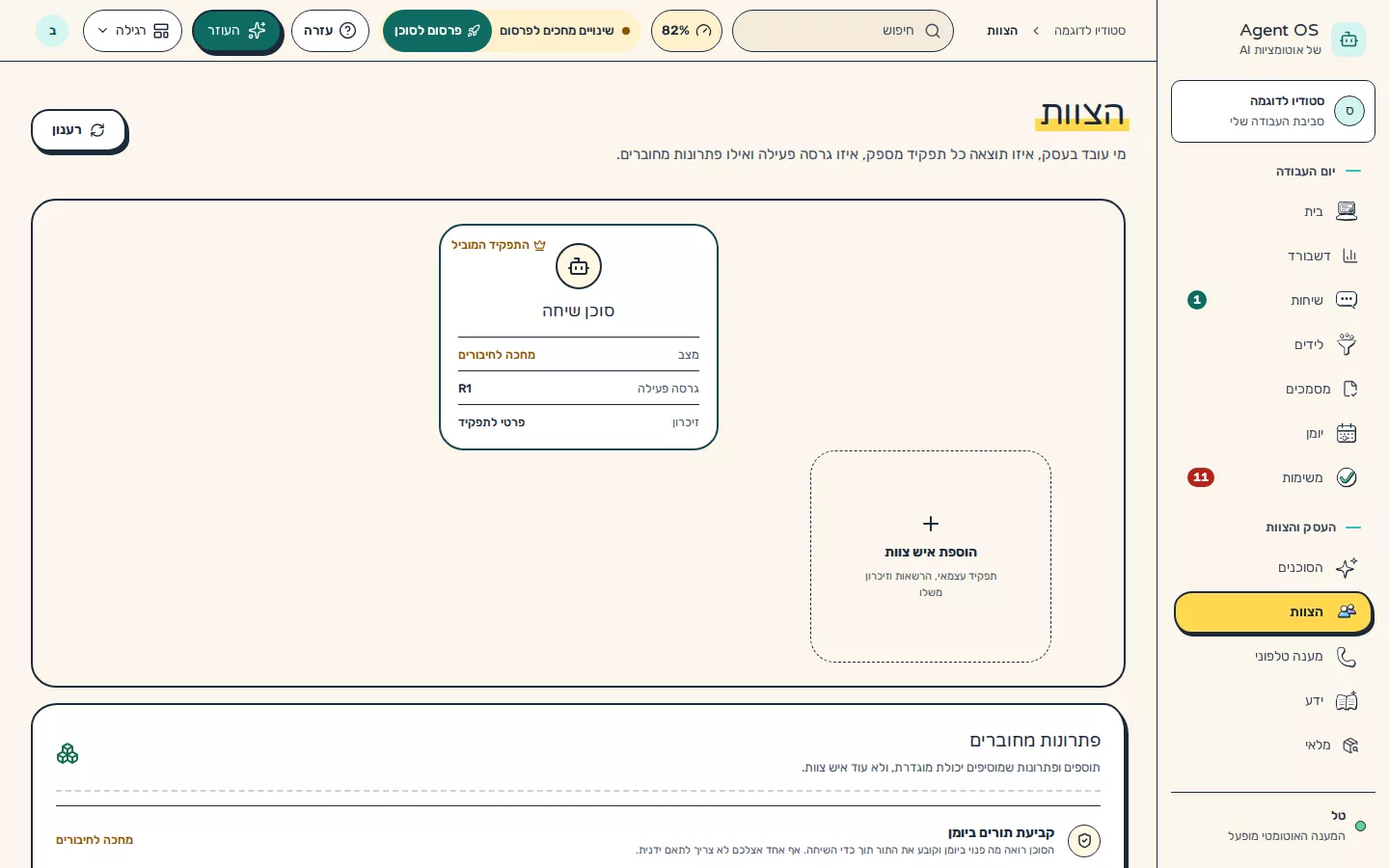Click the הוספת איש צוות label
The width and height of the screenshot is (1389, 868).
(931, 552)
